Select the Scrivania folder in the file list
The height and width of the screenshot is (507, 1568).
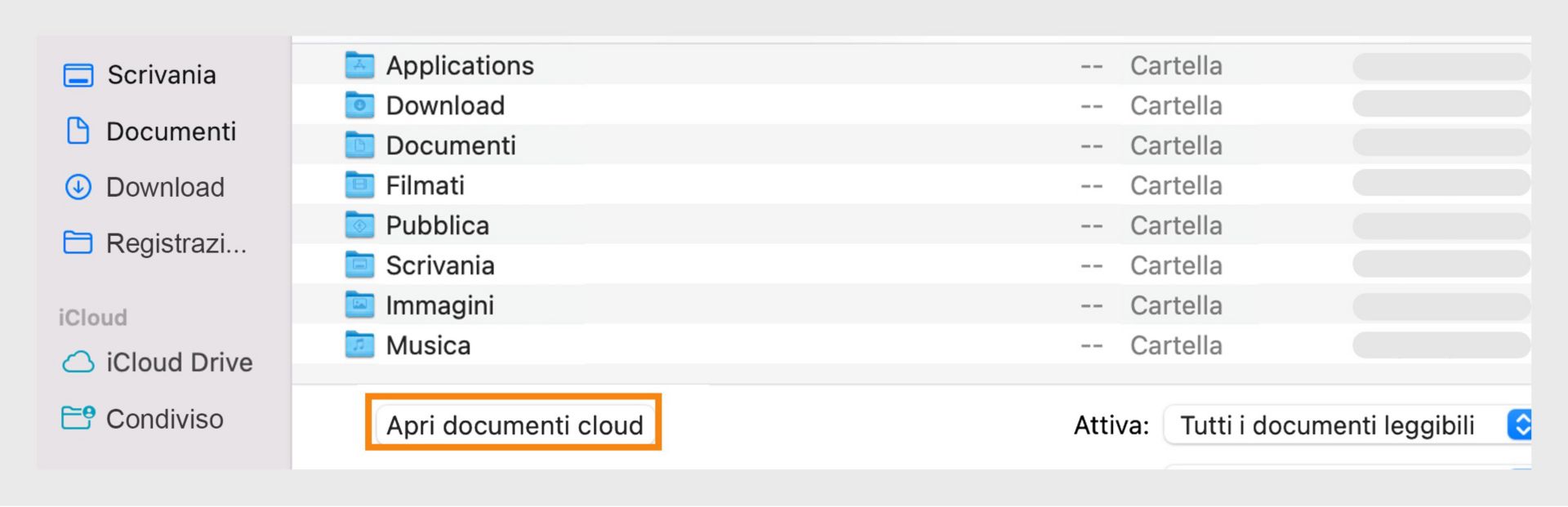[439, 265]
